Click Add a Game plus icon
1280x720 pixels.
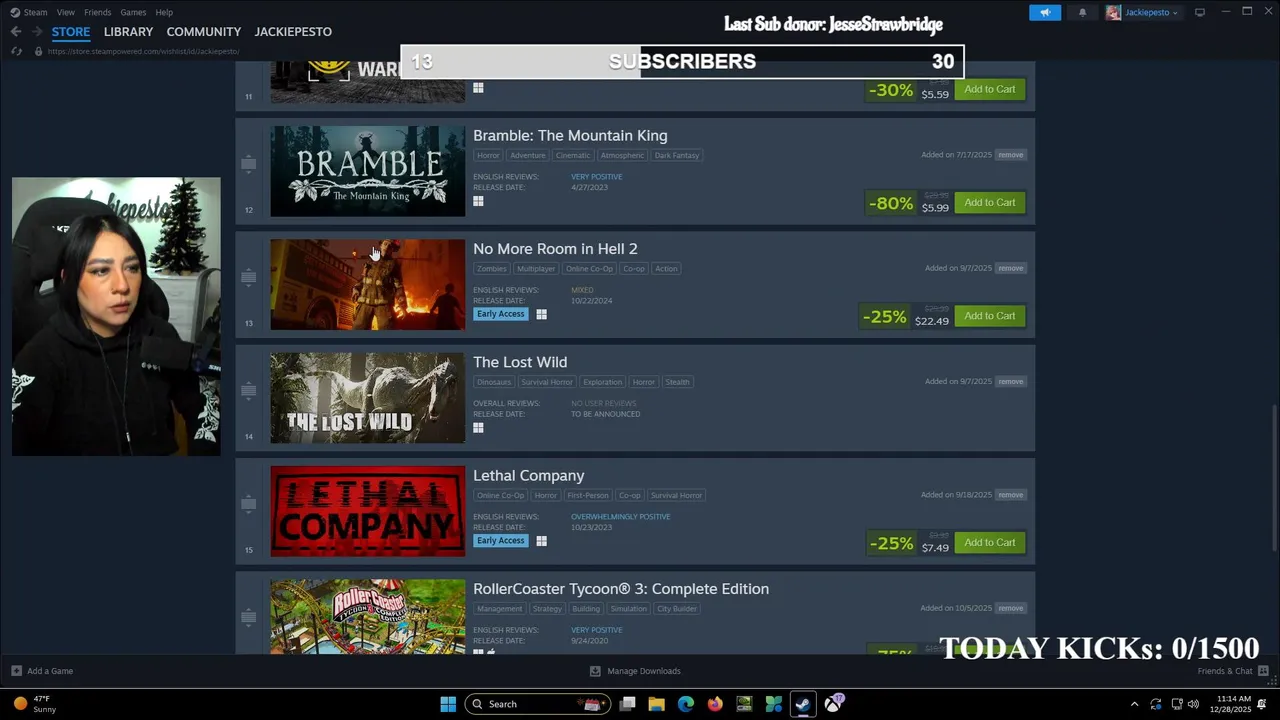tap(16, 671)
